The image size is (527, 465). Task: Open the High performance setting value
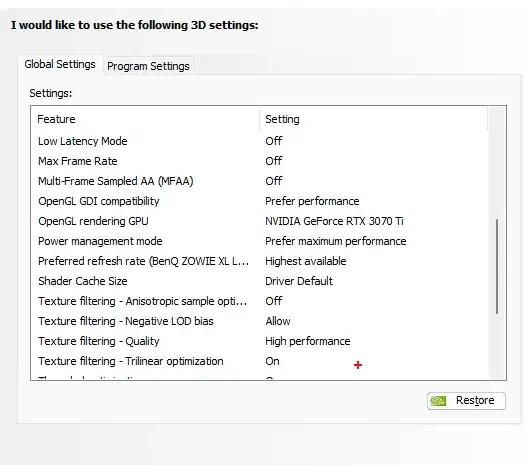tap(308, 341)
